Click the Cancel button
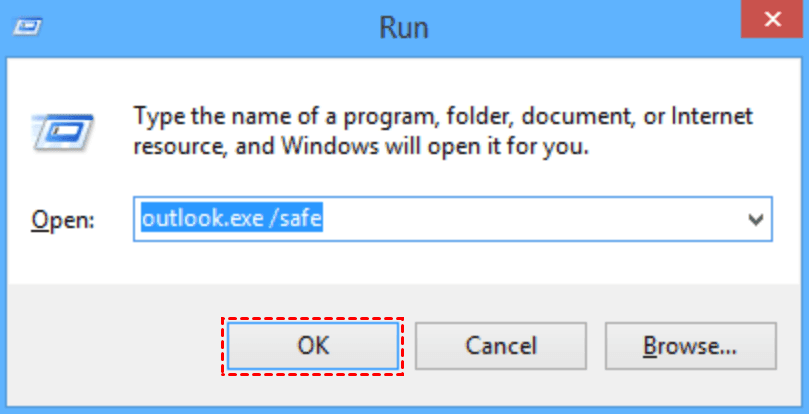 [501, 346]
